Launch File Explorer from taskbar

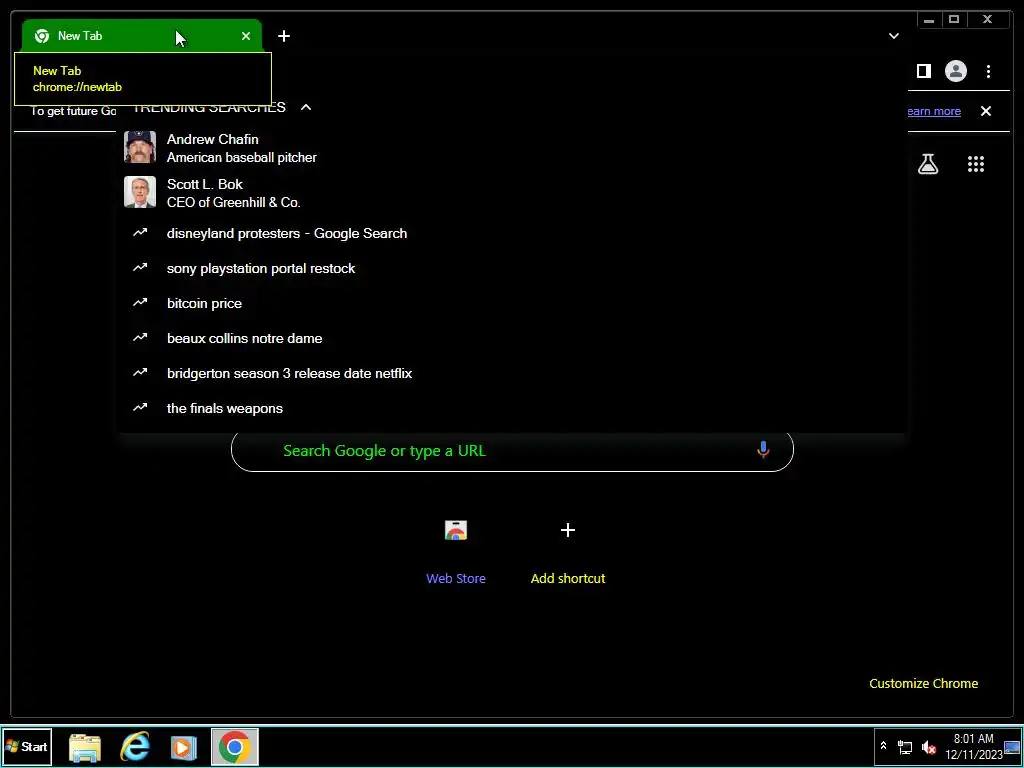point(85,747)
